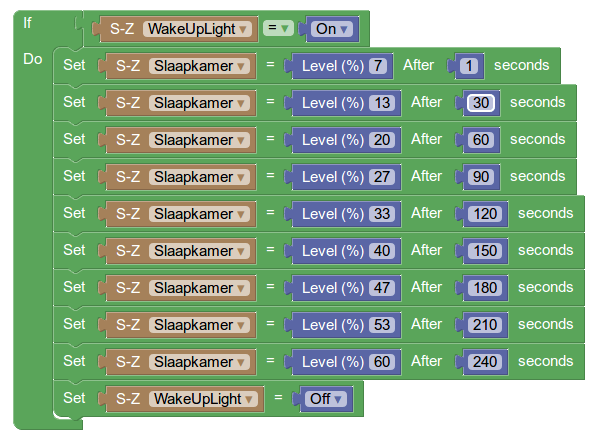Open Slaapkamer dropdown in Level 7 row

click(x=199, y=66)
